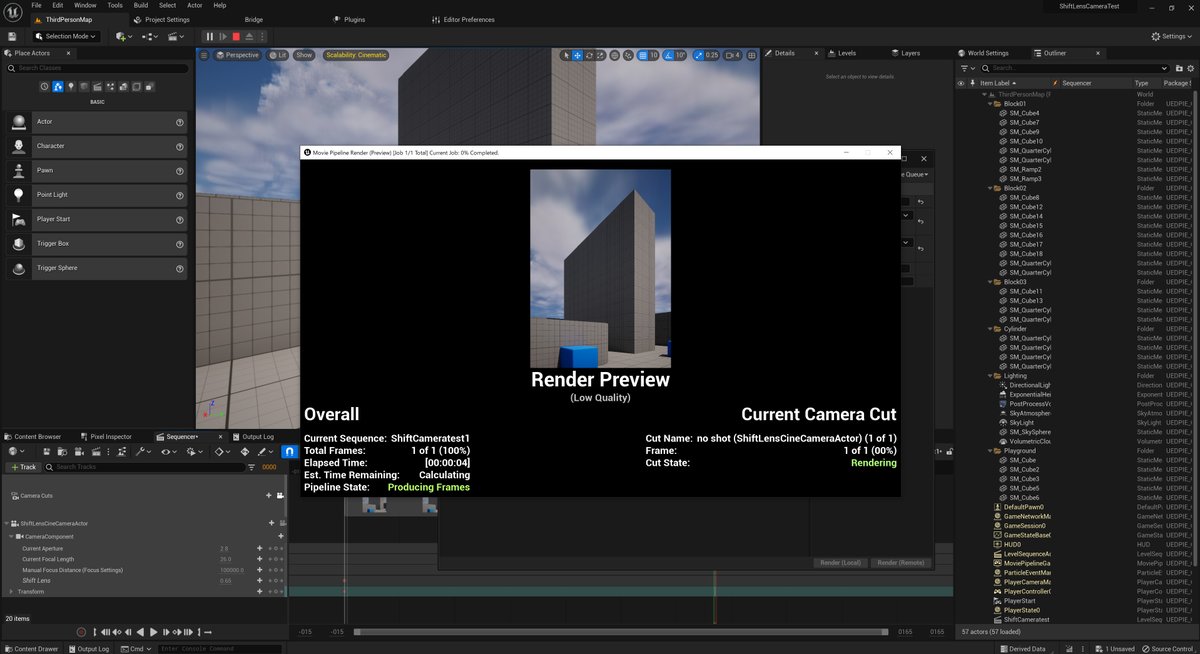Select the Cinematic category clapper icon
The width and height of the screenshot is (1200, 654).
(97, 87)
